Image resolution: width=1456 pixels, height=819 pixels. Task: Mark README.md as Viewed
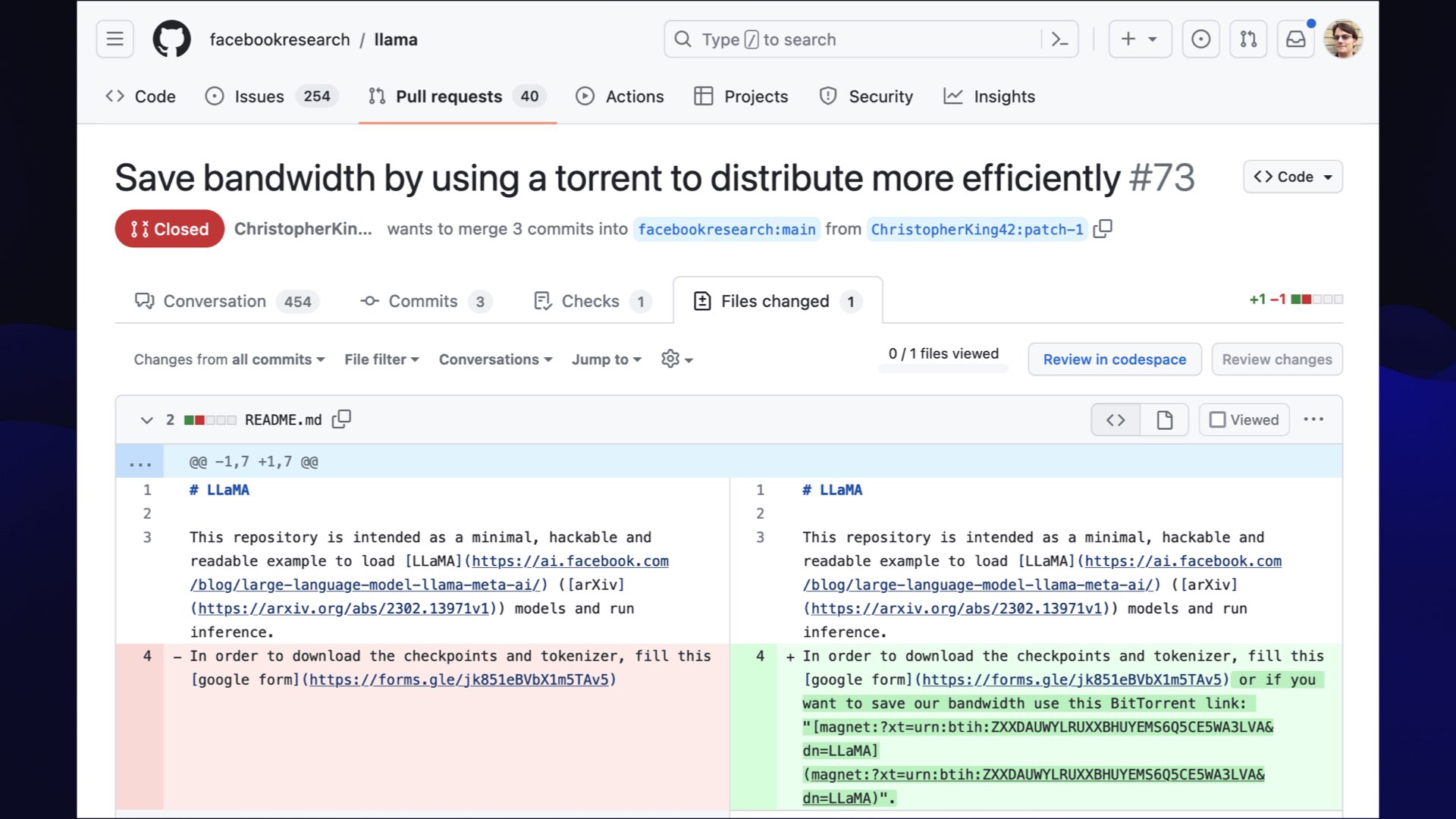point(1244,419)
